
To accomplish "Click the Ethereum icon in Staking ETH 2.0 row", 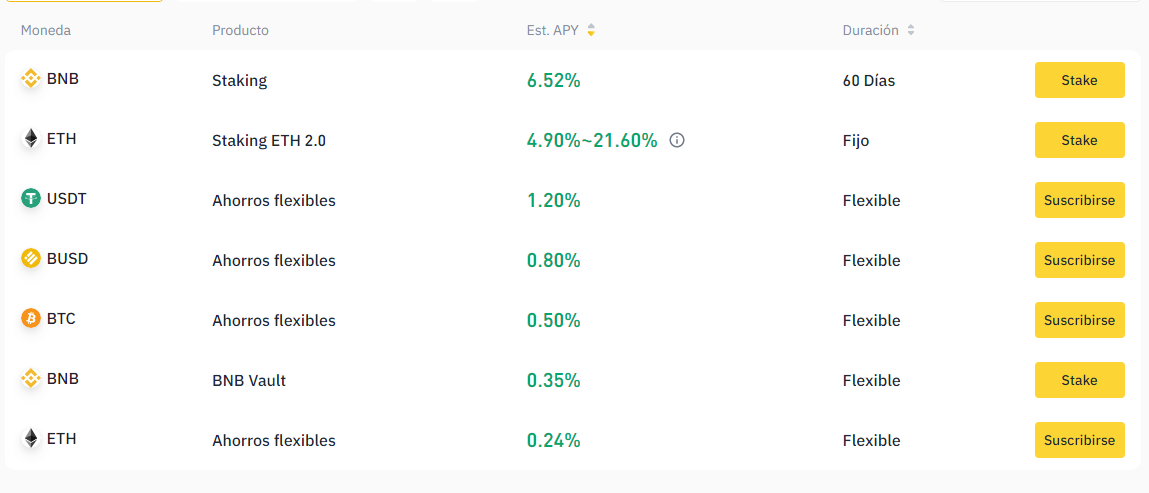I will [31, 139].
